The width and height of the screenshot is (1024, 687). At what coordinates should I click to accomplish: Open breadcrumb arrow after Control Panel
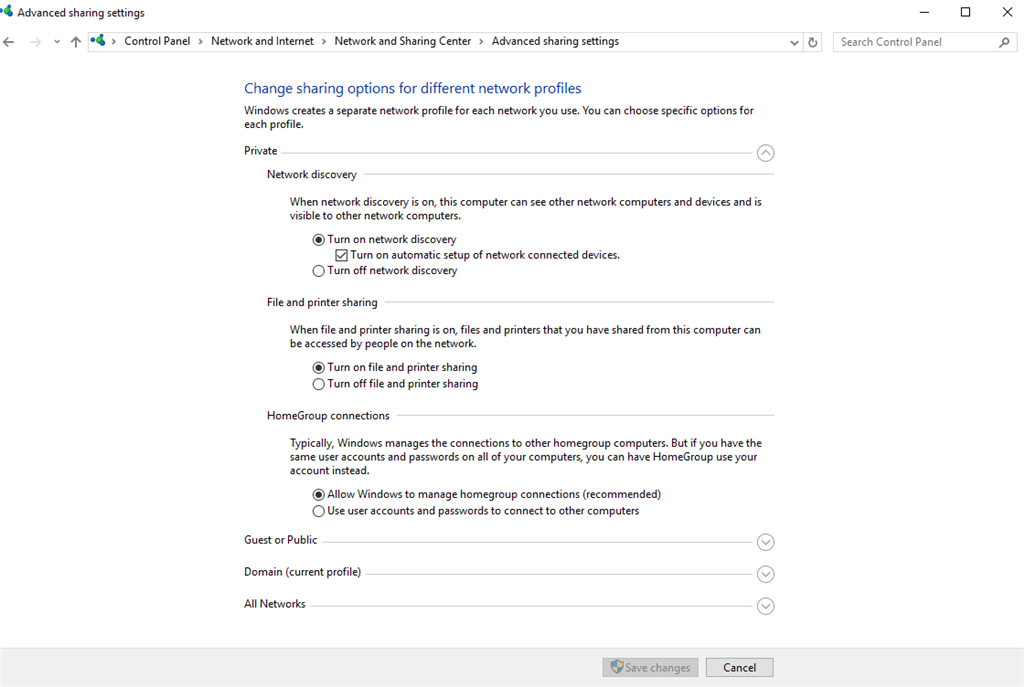pyautogui.click(x=200, y=42)
